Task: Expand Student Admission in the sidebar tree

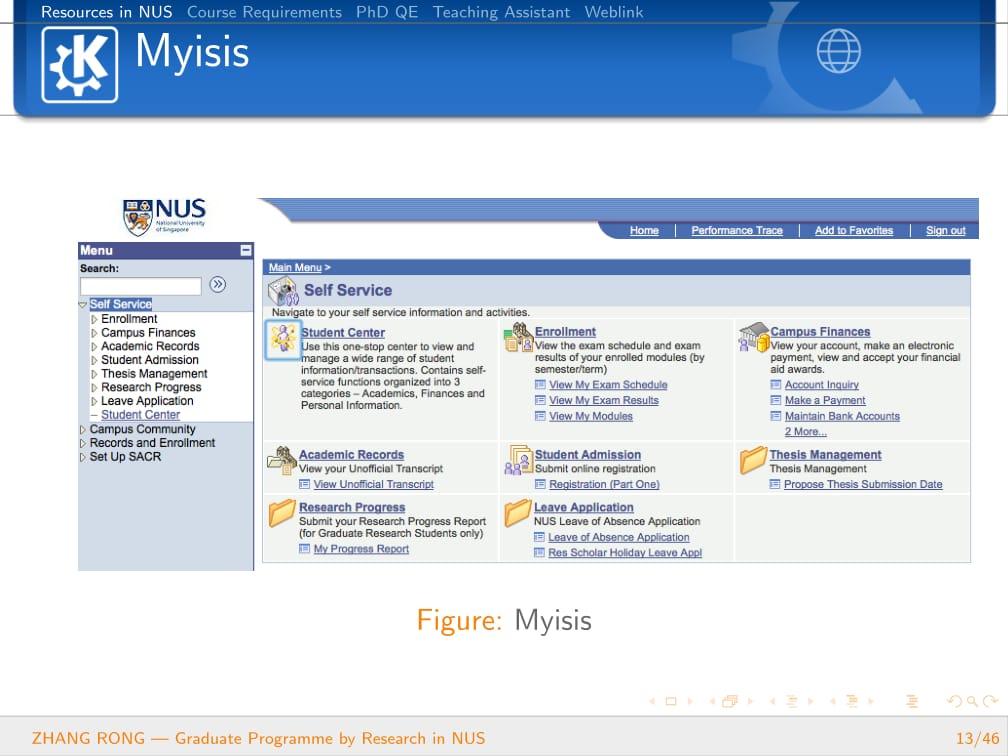Action: pyautogui.click(x=94, y=360)
